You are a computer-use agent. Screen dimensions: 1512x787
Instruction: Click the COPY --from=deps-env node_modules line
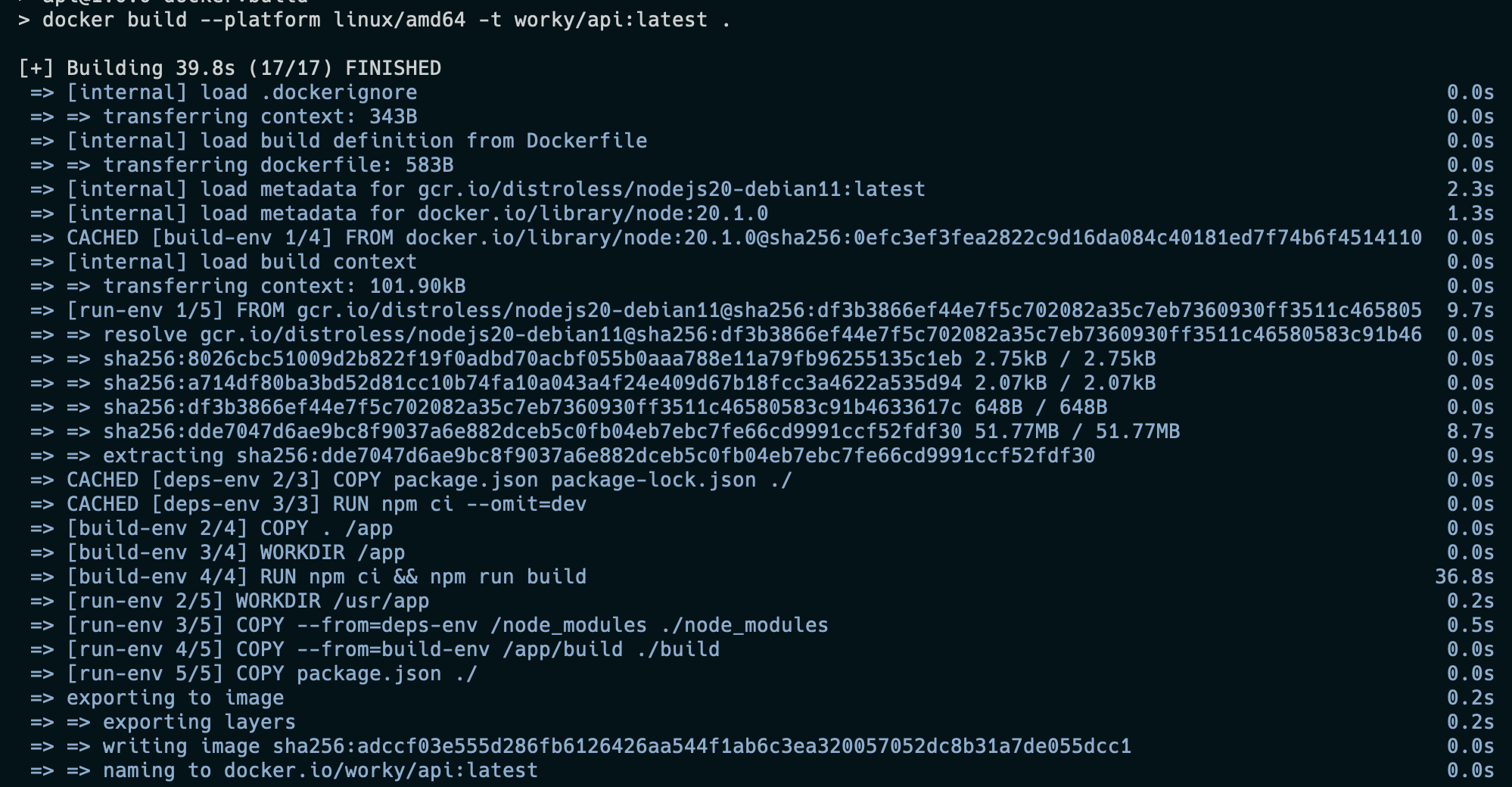coord(447,625)
